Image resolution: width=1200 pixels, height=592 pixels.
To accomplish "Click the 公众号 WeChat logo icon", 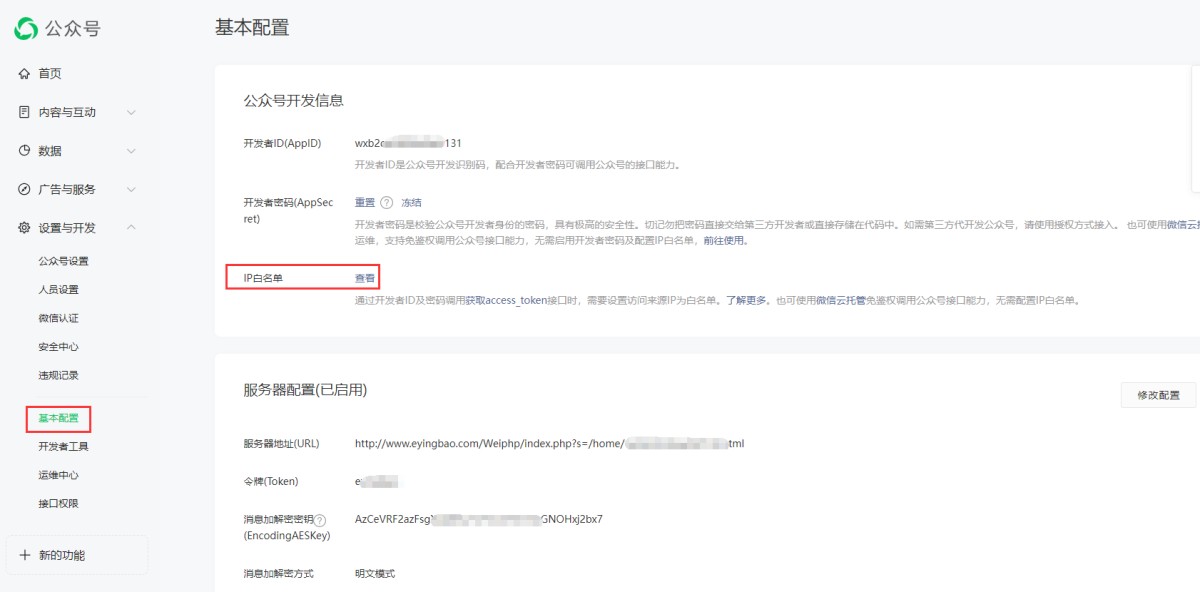I will tap(26, 29).
